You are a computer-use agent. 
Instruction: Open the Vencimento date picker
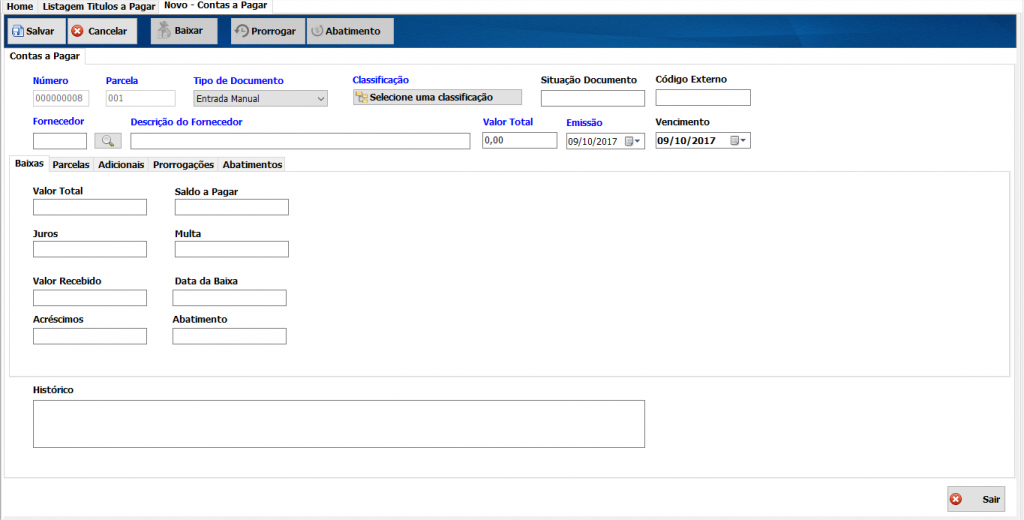[738, 141]
